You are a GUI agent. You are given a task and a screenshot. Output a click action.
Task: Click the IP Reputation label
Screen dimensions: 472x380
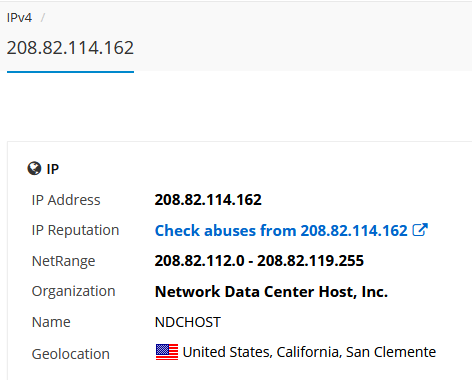(75, 230)
